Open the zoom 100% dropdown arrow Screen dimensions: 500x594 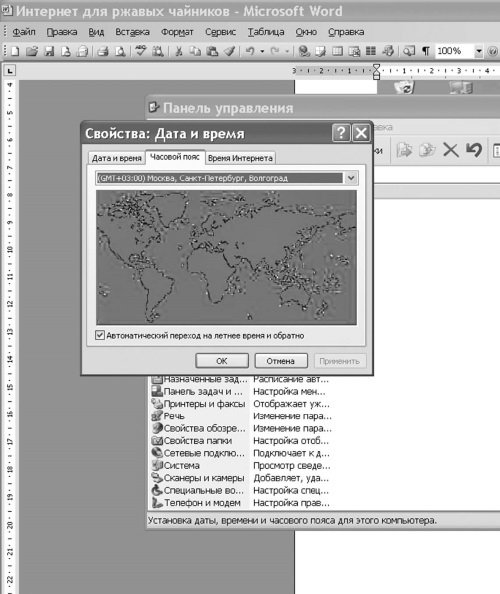479,51
